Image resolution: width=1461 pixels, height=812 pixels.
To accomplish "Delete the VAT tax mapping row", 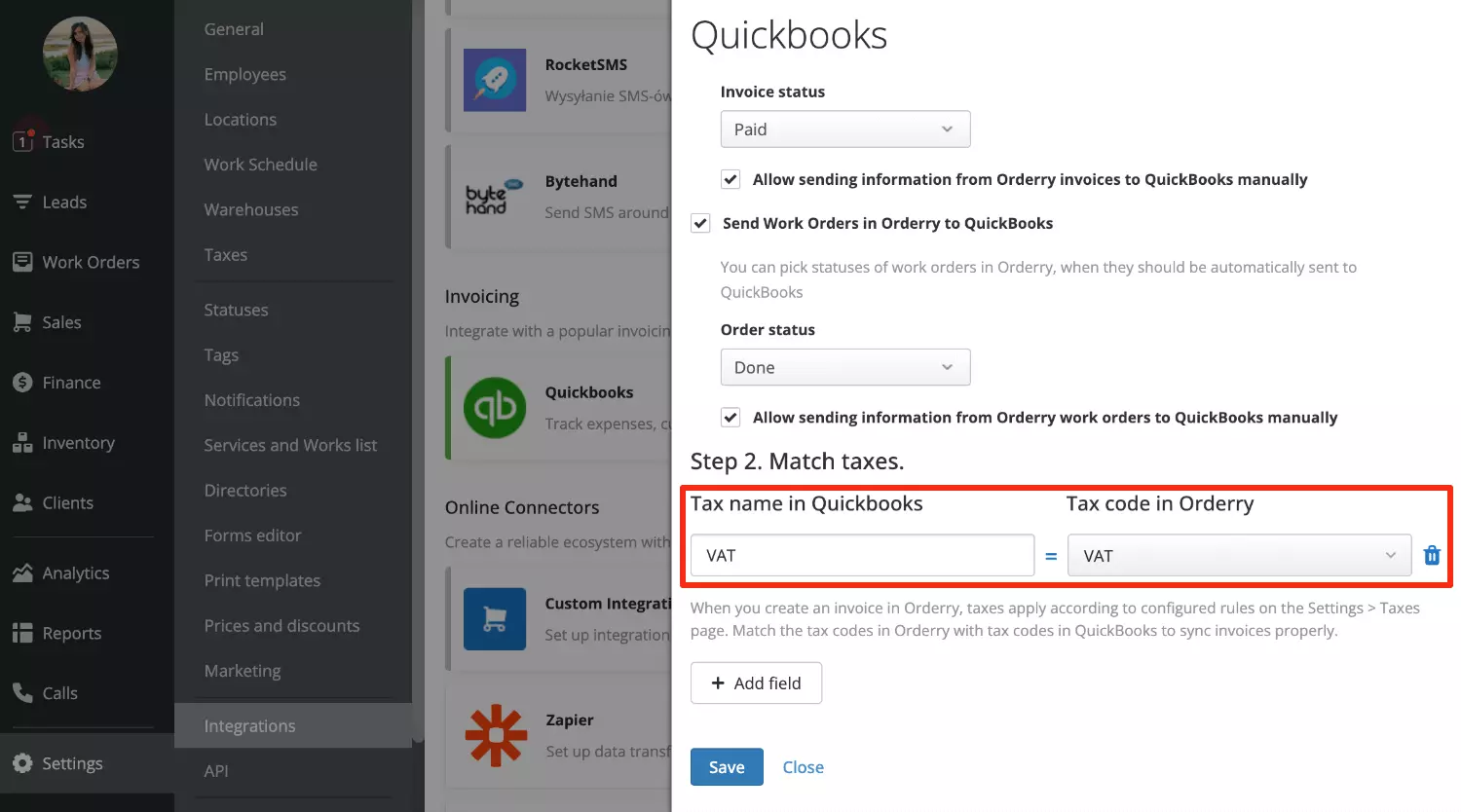I will pos(1432,555).
